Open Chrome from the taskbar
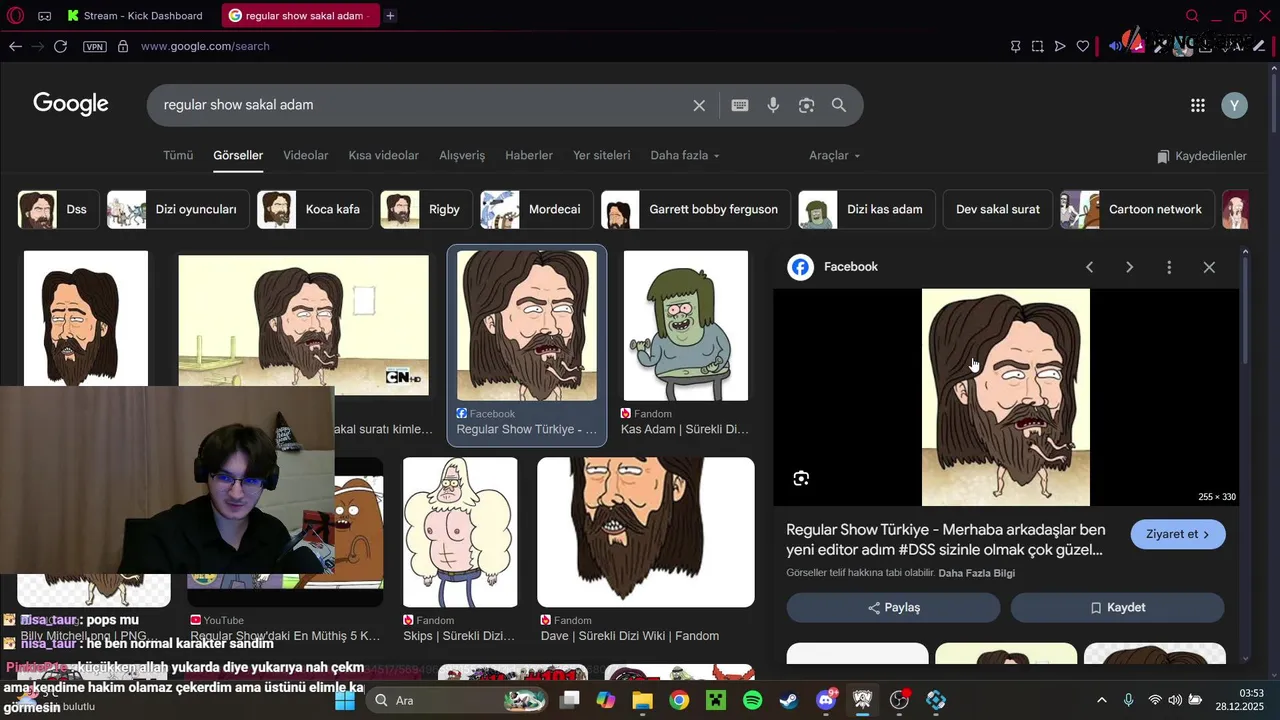This screenshot has height=720, width=1280. click(x=679, y=700)
